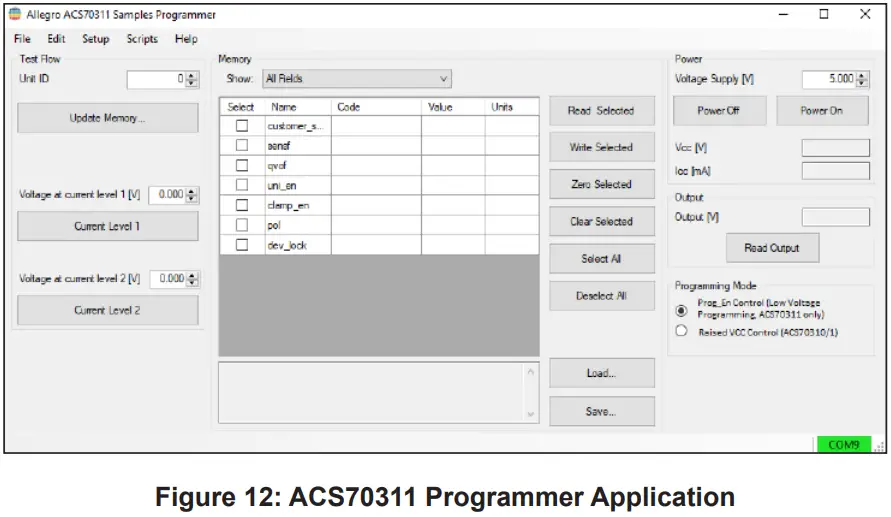Click the Load... button
Viewport: 891px width, 517px height.
[602, 373]
